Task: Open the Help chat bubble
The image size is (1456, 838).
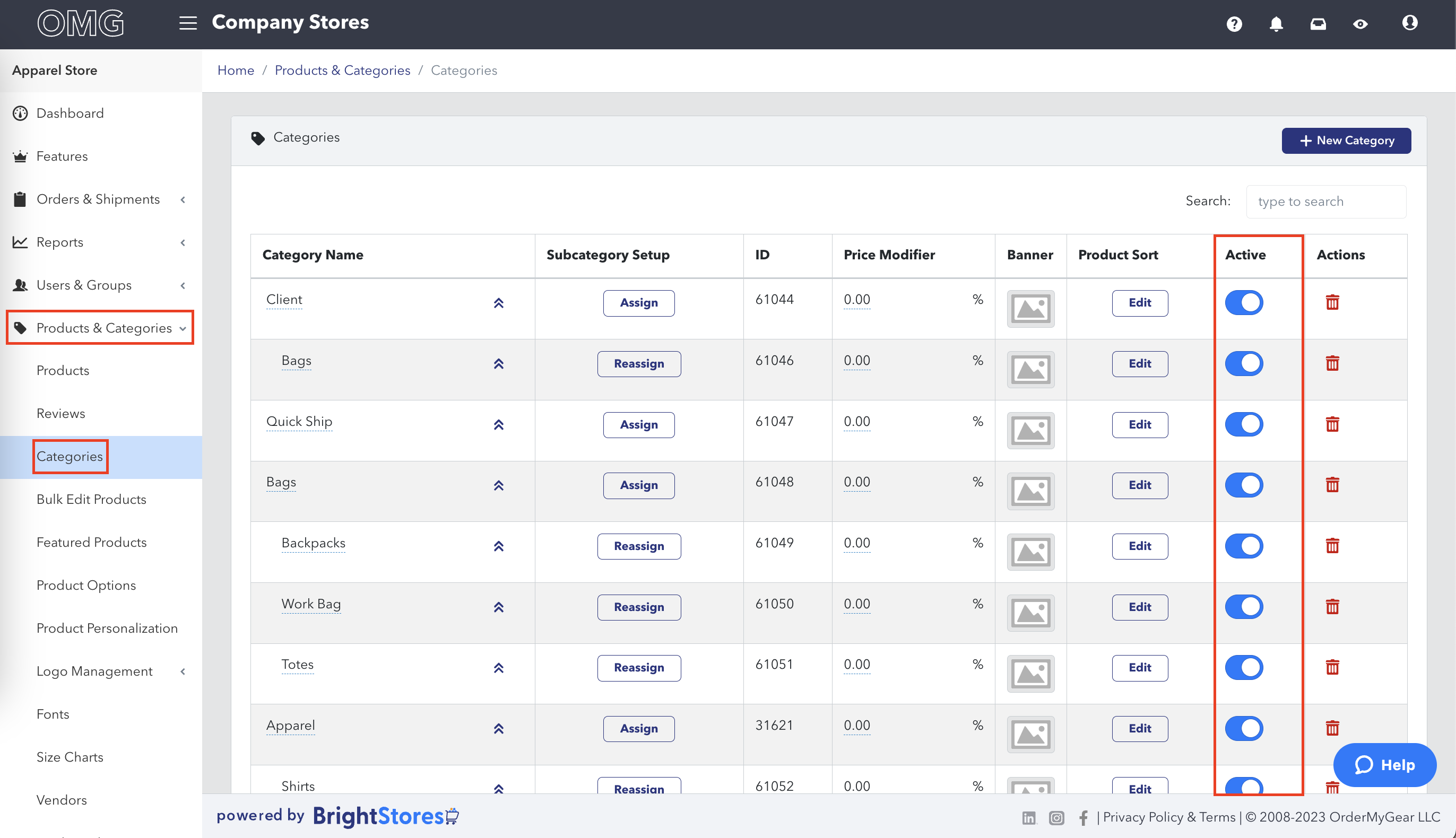Action: [1384, 765]
